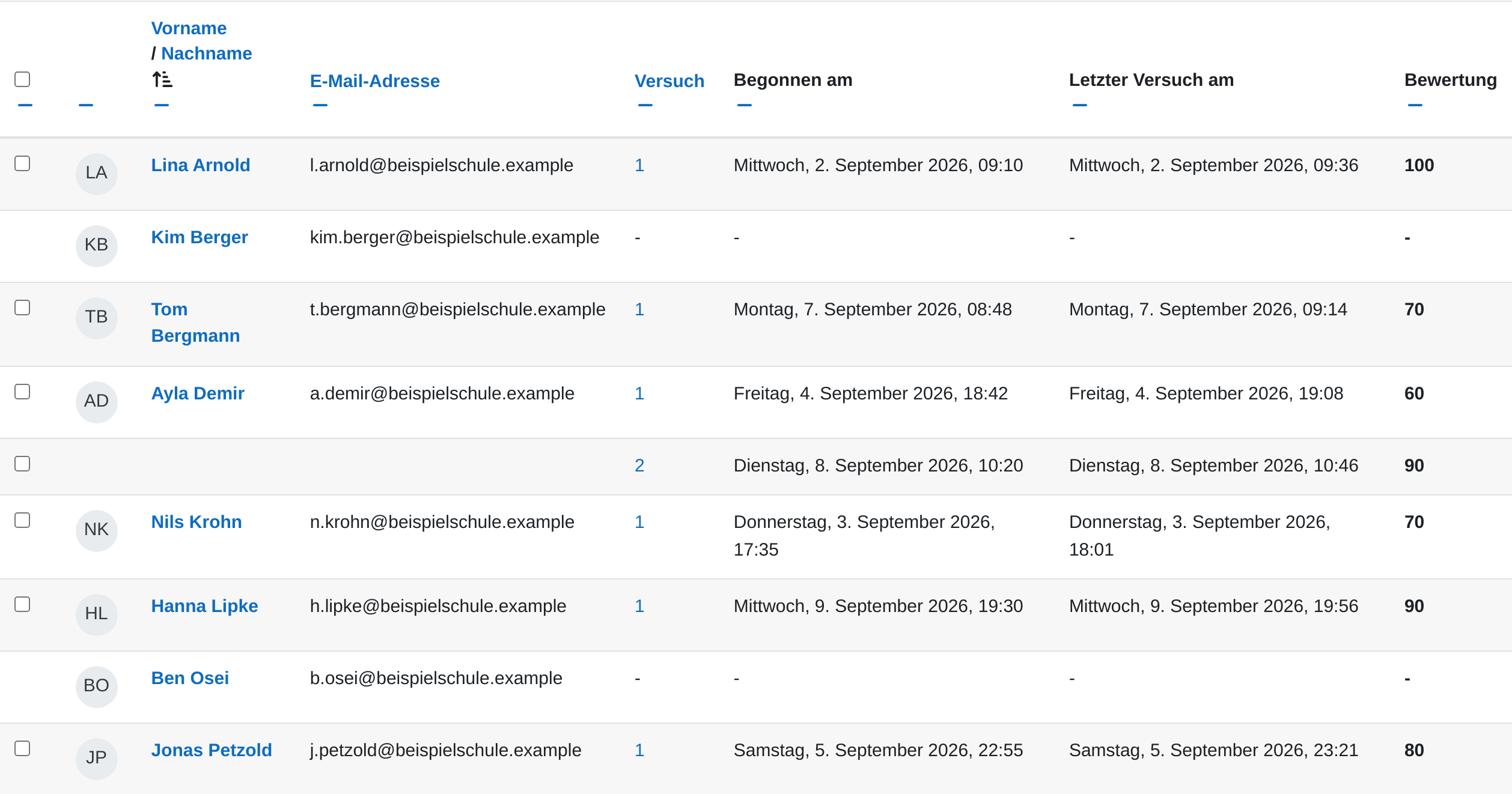The height and width of the screenshot is (794, 1512).
Task: Collapse the avatar column using its dash
Action: (x=86, y=105)
